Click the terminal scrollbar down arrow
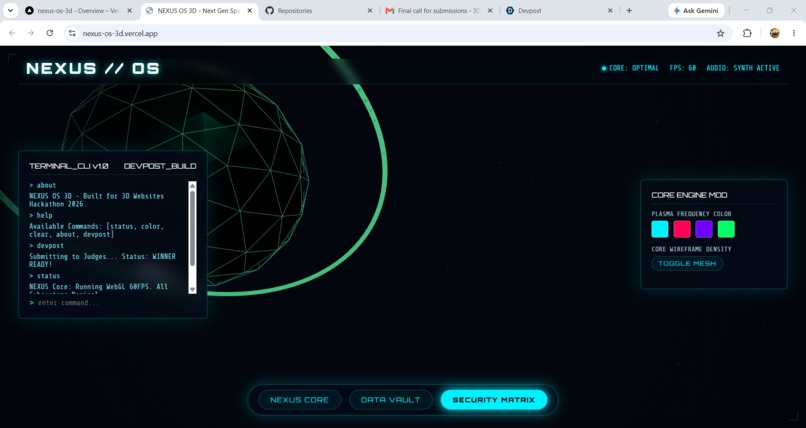This screenshot has height=428, width=806. tap(192, 290)
